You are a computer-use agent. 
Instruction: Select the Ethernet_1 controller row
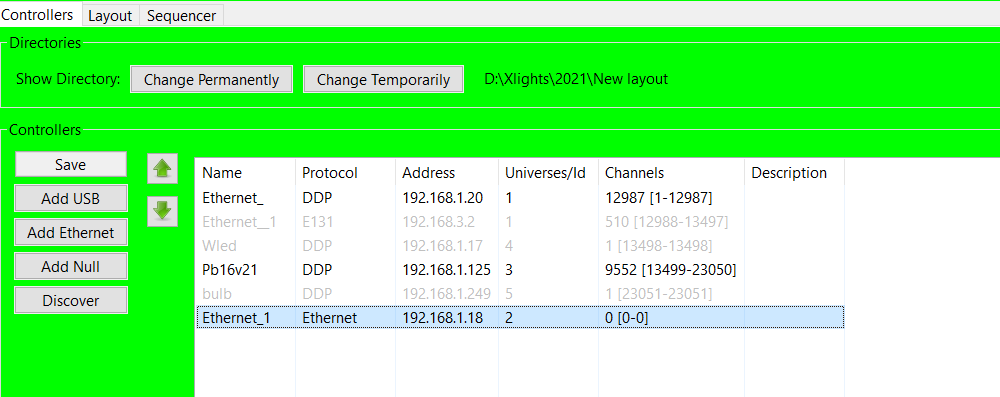[x=520, y=317]
